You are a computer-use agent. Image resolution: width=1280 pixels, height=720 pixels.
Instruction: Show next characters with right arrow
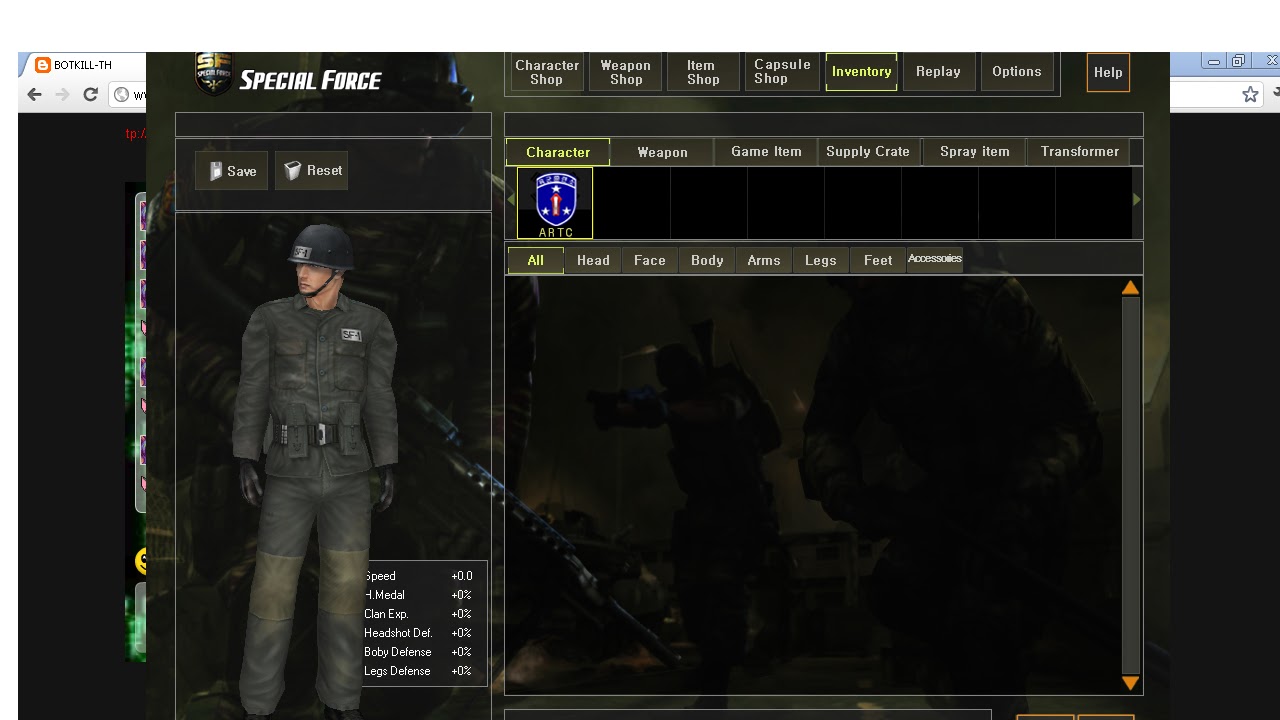(x=1136, y=200)
